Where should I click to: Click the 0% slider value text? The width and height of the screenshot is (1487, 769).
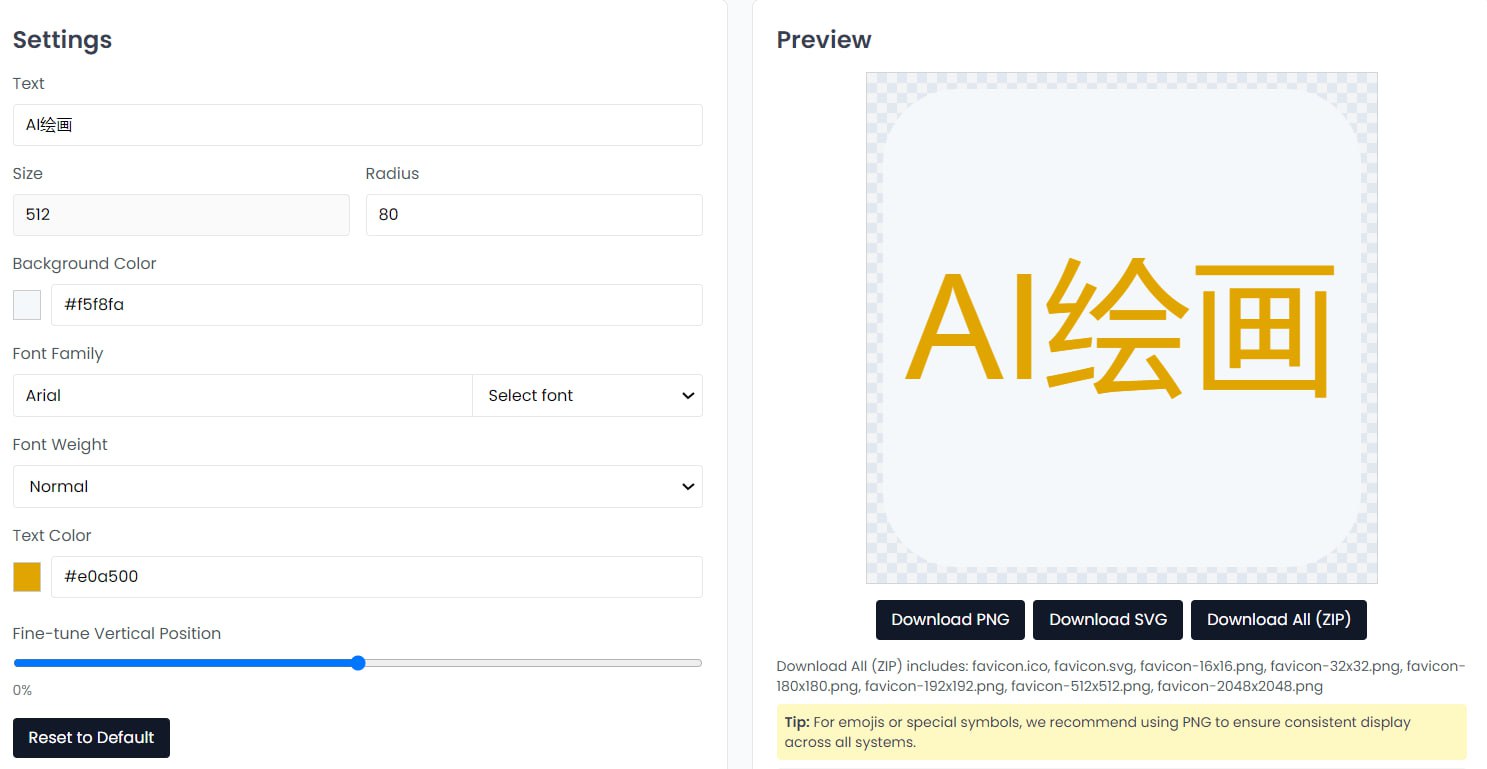tap(23, 690)
